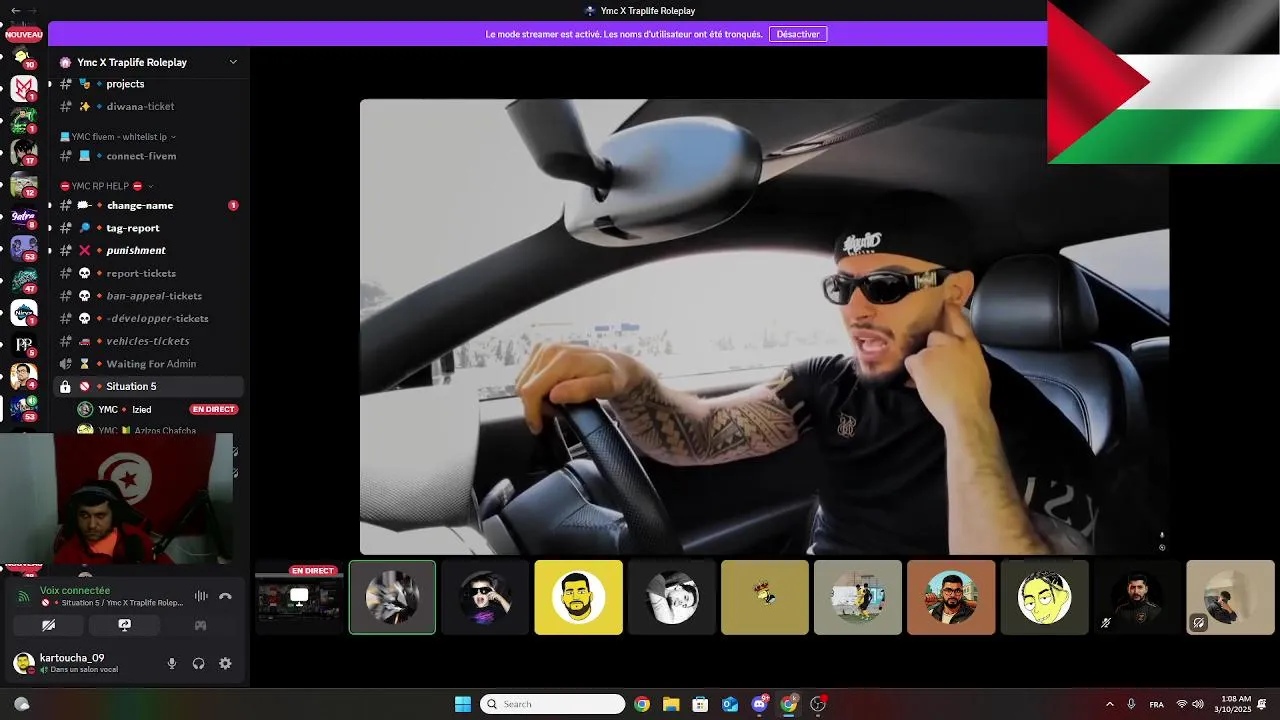Image resolution: width=1280 pixels, height=720 pixels.
Task: Click the main video stream view
Action: pos(764,327)
